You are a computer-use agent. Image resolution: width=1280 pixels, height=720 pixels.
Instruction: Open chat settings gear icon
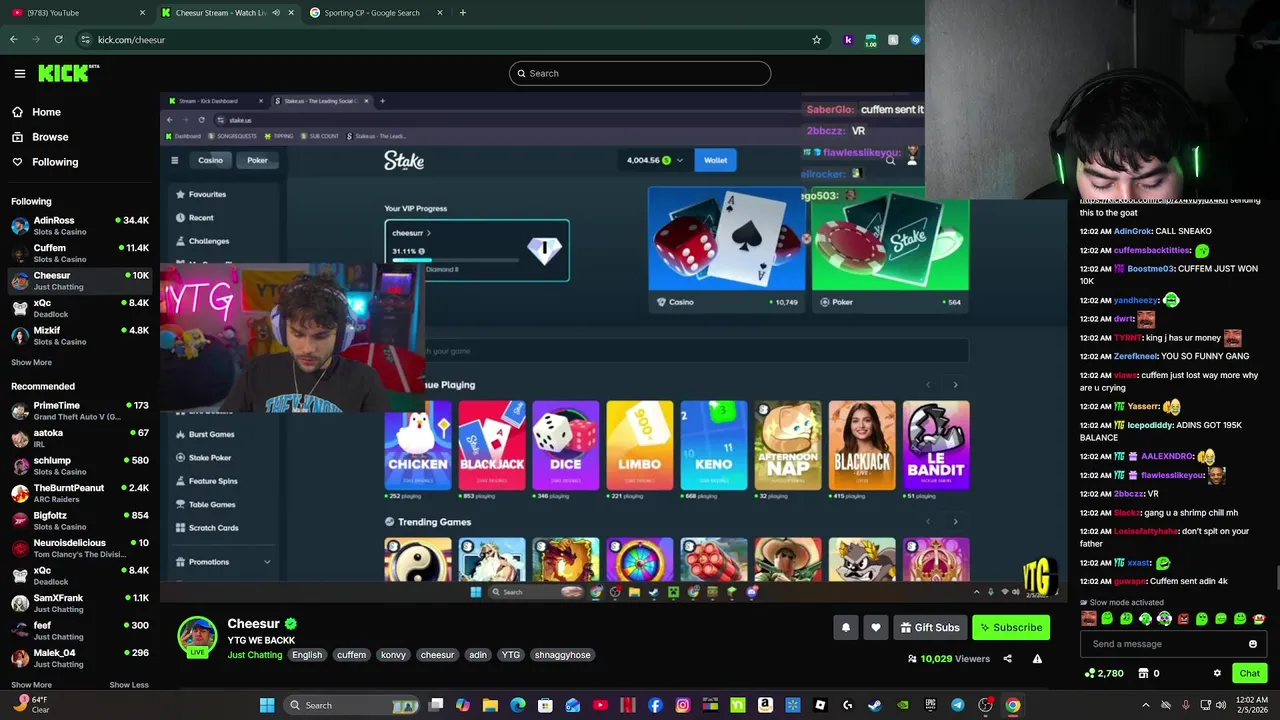point(1217,673)
